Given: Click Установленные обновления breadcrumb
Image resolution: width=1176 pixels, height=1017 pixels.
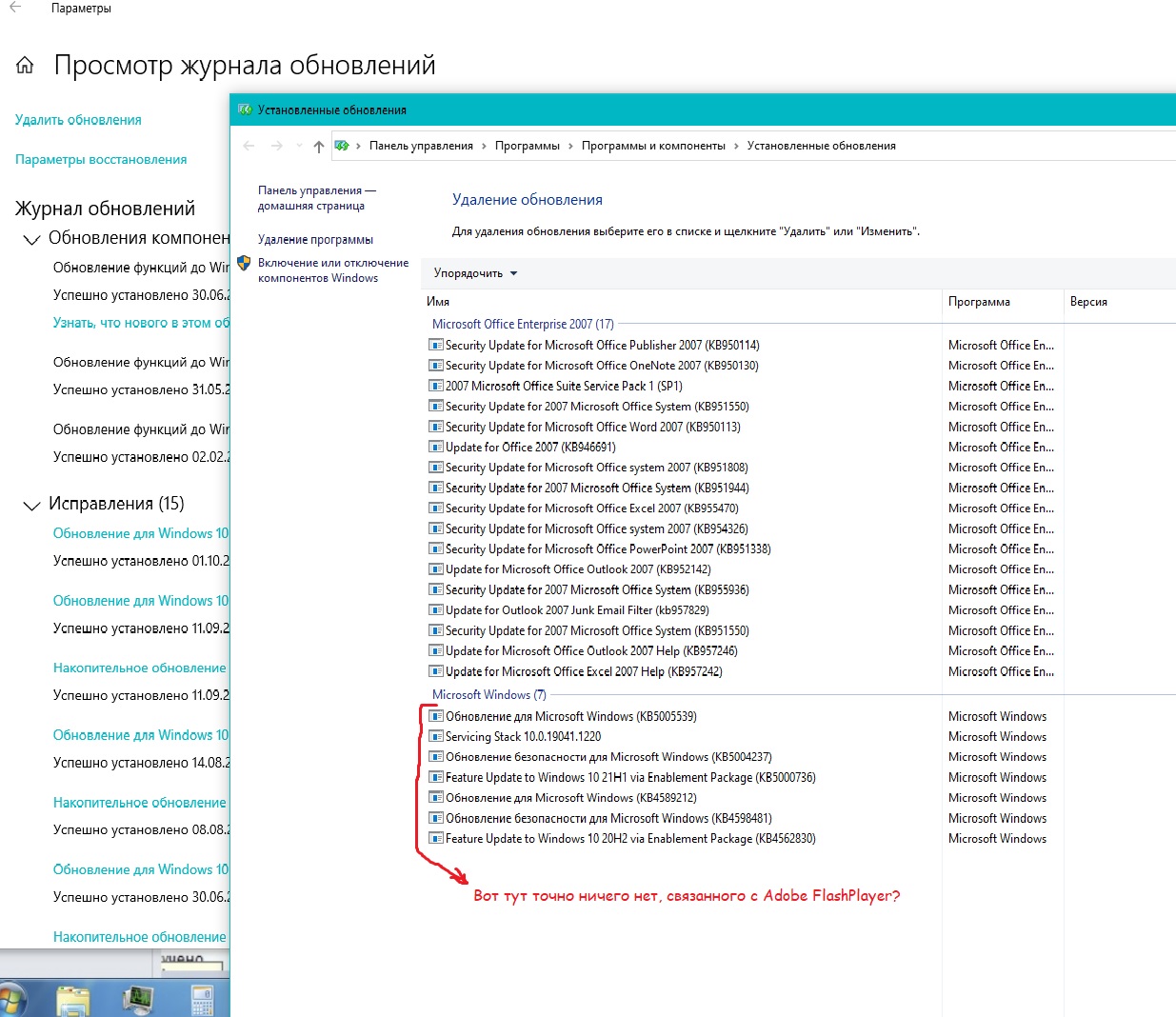Looking at the screenshot, I should (x=821, y=146).
